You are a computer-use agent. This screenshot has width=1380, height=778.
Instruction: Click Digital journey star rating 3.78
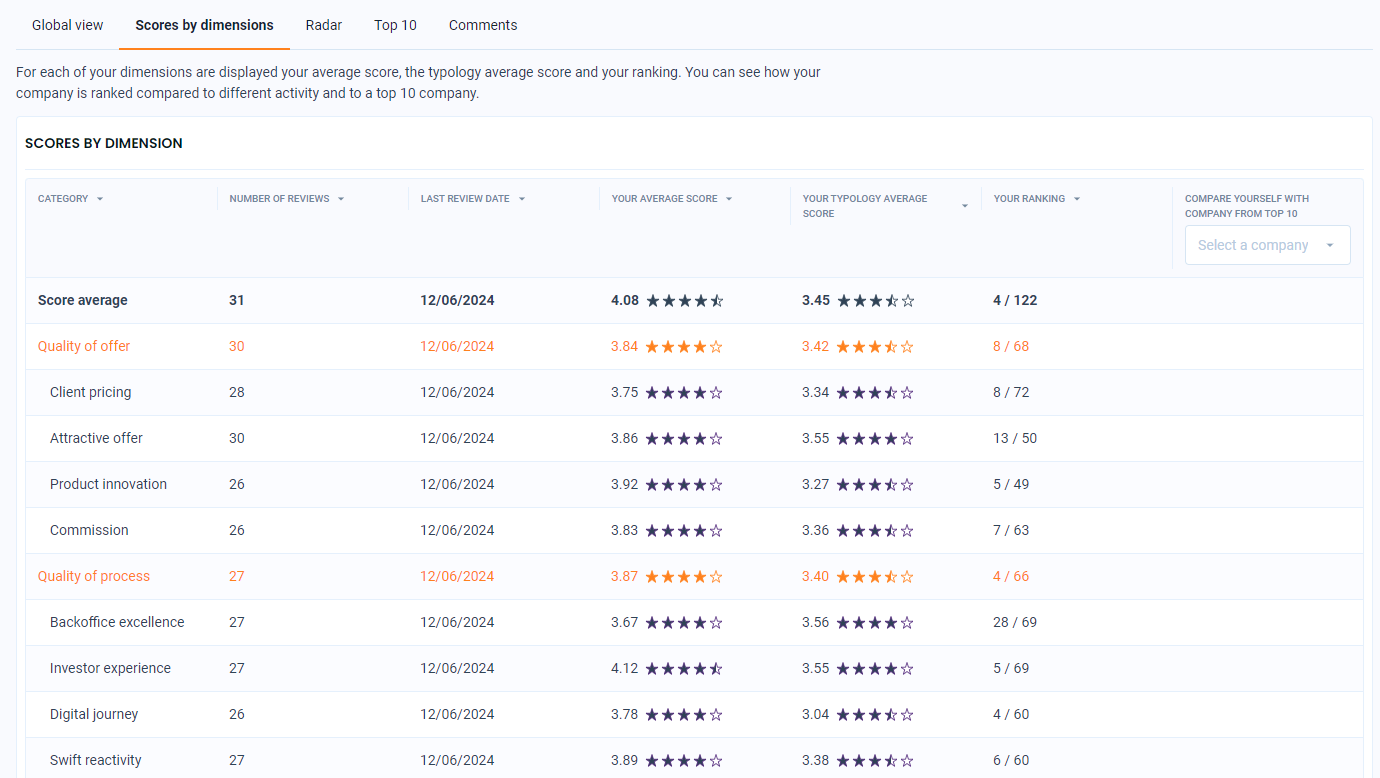684,714
